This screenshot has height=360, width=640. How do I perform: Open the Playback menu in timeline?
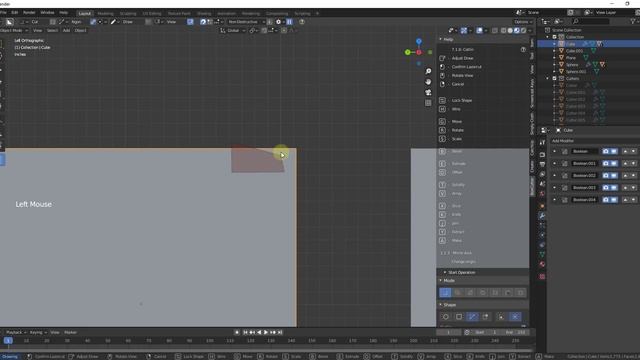point(16,332)
